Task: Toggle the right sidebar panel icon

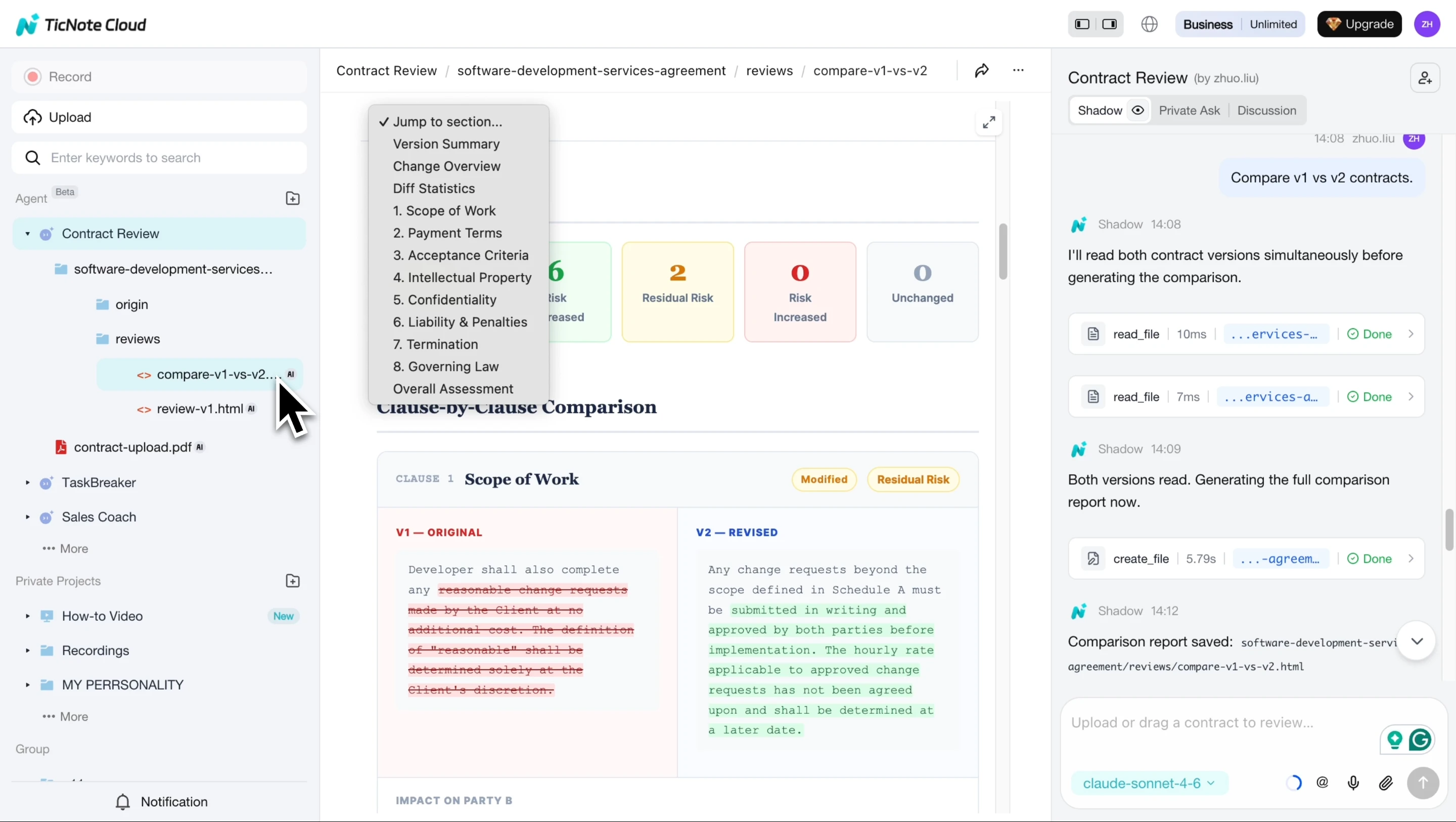Action: (1110, 24)
